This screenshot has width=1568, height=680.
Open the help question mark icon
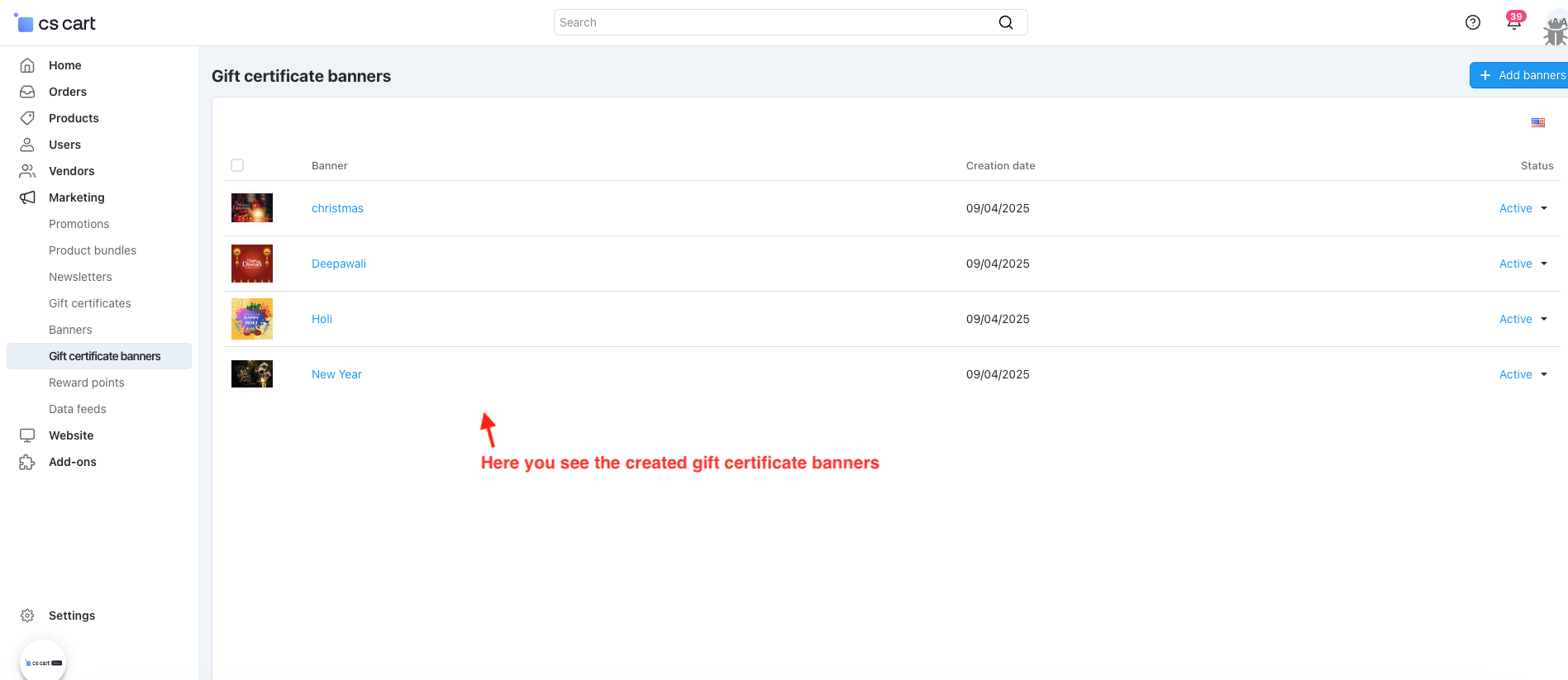[x=1472, y=22]
